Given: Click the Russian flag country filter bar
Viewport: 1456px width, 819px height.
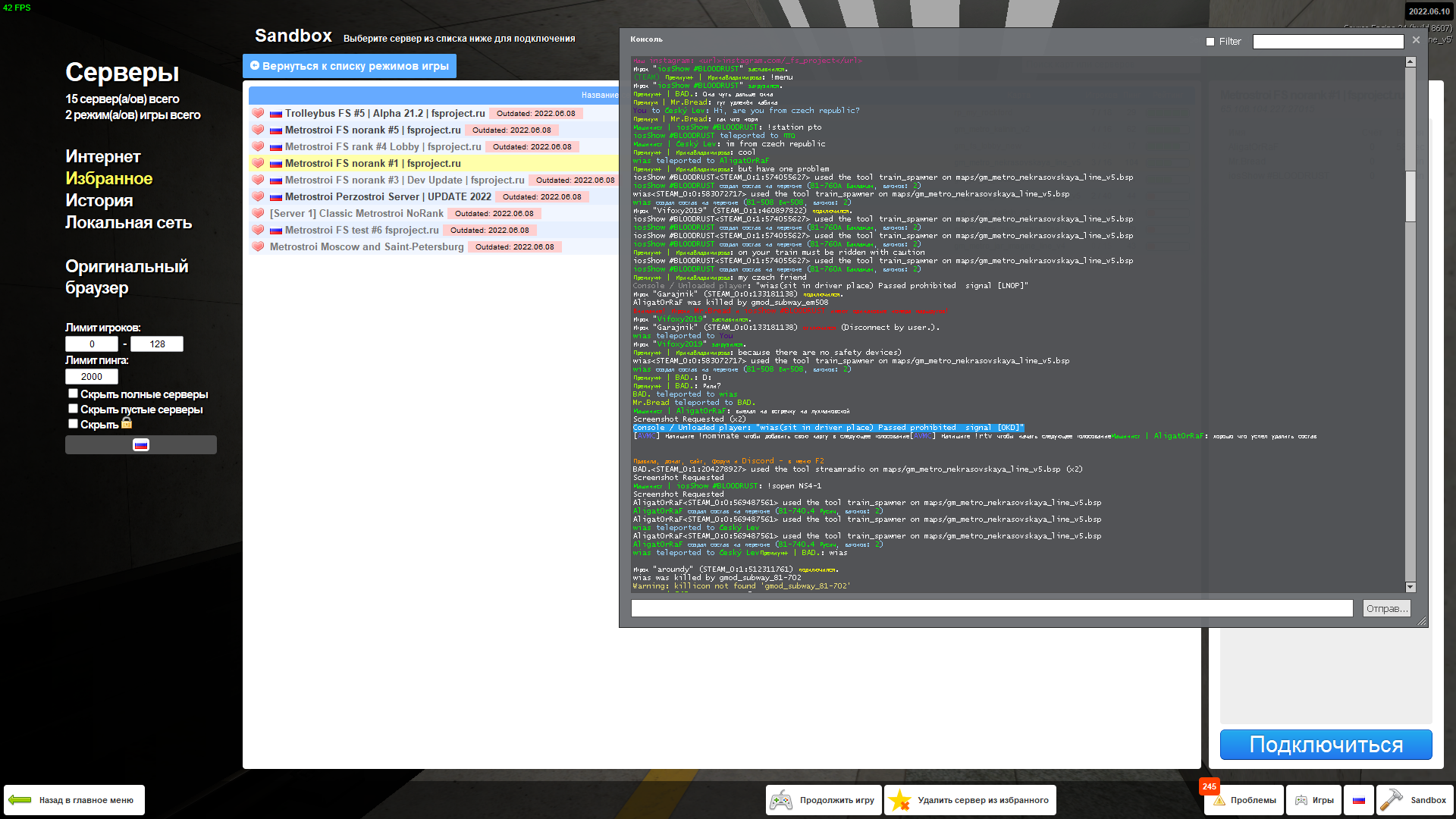Looking at the screenshot, I should tap(141, 445).
